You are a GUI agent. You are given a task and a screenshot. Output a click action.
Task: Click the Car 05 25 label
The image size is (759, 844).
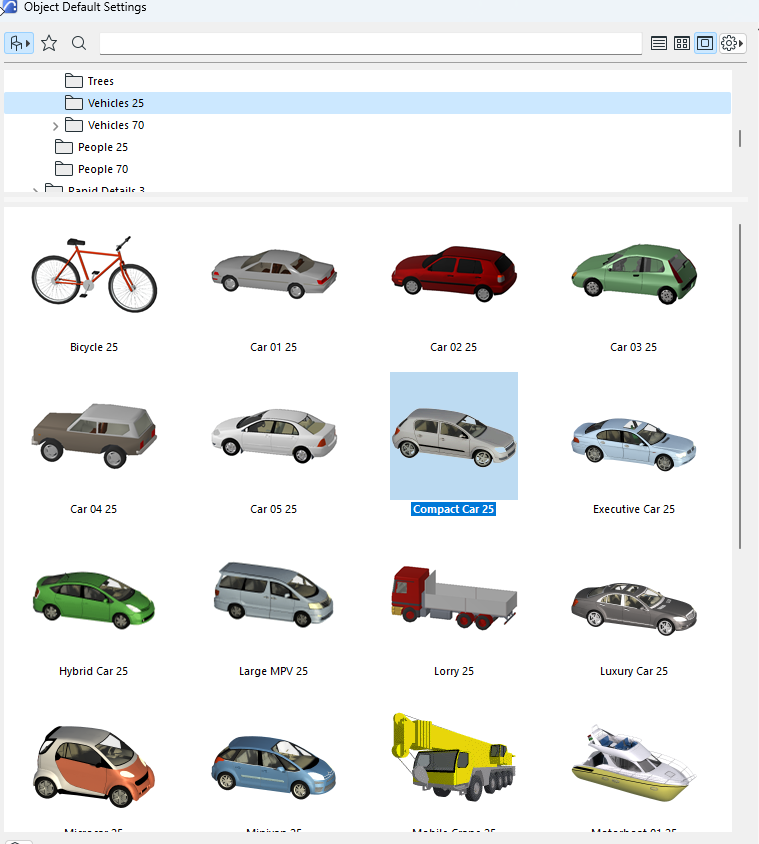pyautogui.click(x=273, y=509)
